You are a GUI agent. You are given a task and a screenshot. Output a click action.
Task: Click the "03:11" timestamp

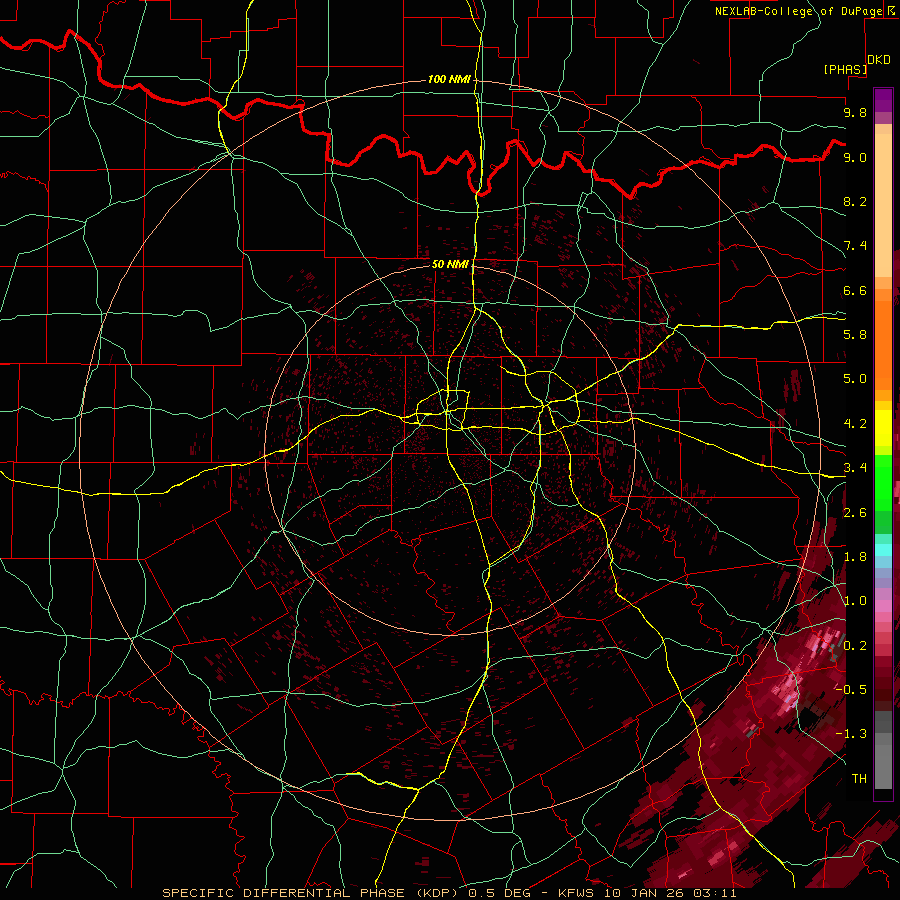[x=717, y=893]
